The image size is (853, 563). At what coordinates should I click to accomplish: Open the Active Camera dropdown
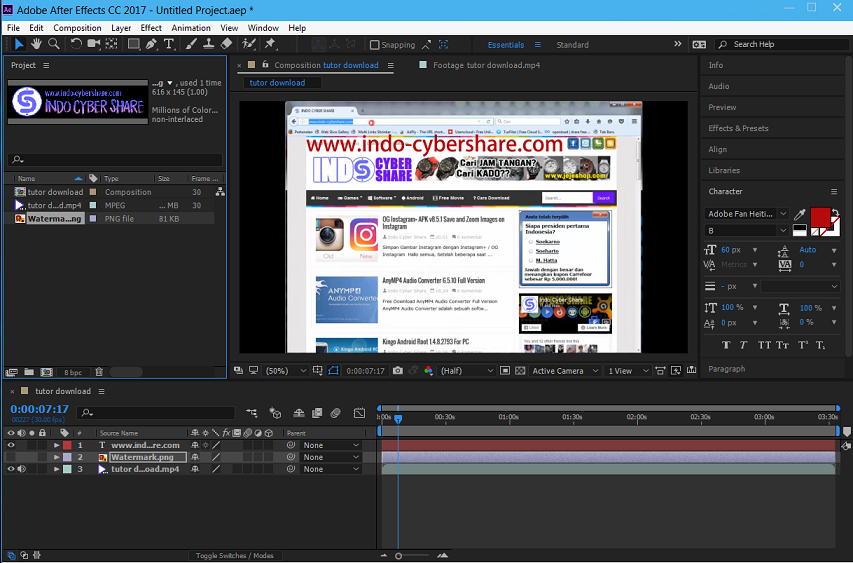click(x=565, y=370)
